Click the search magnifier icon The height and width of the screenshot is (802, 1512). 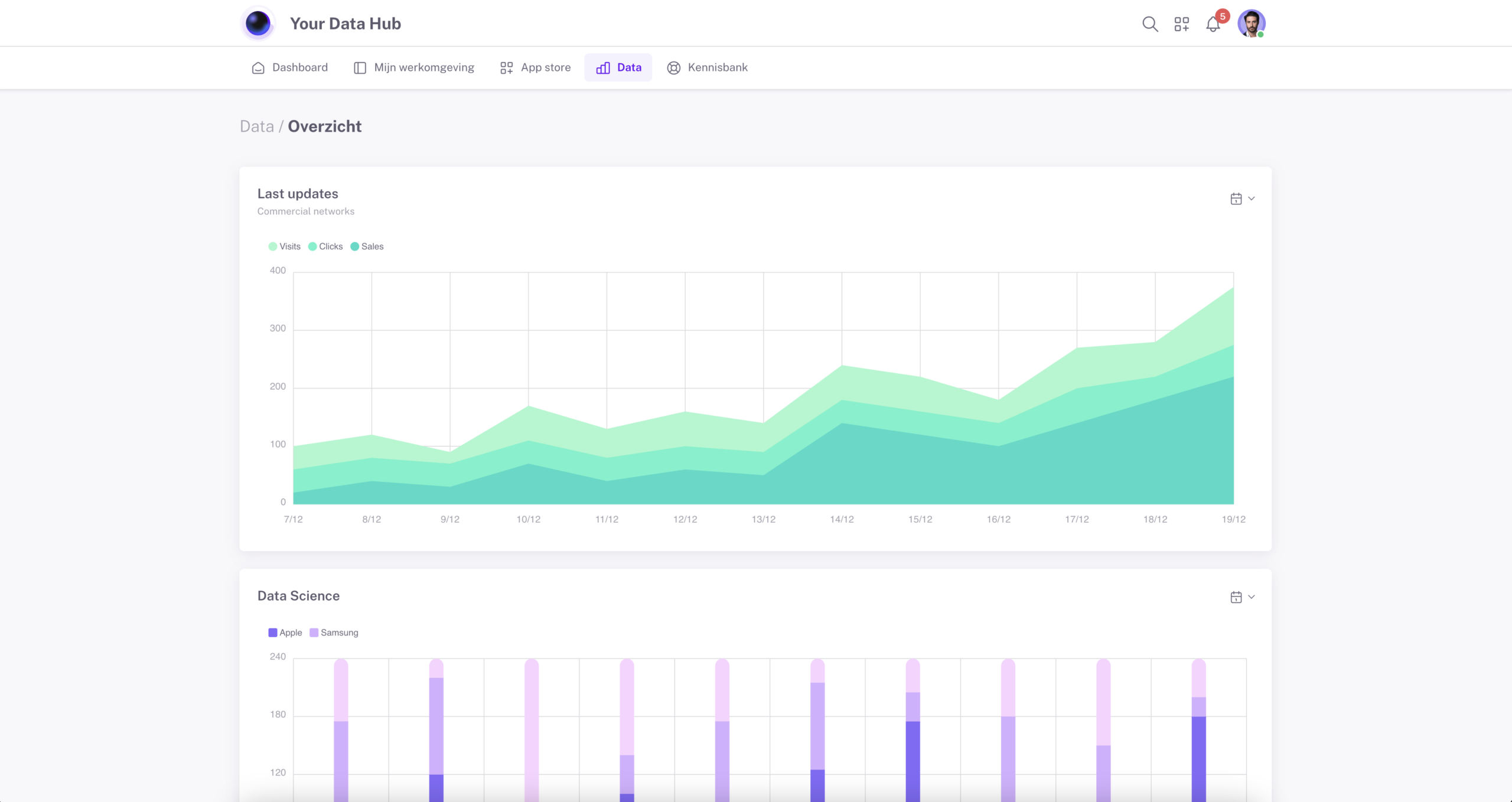click(x=1149, y=24)
